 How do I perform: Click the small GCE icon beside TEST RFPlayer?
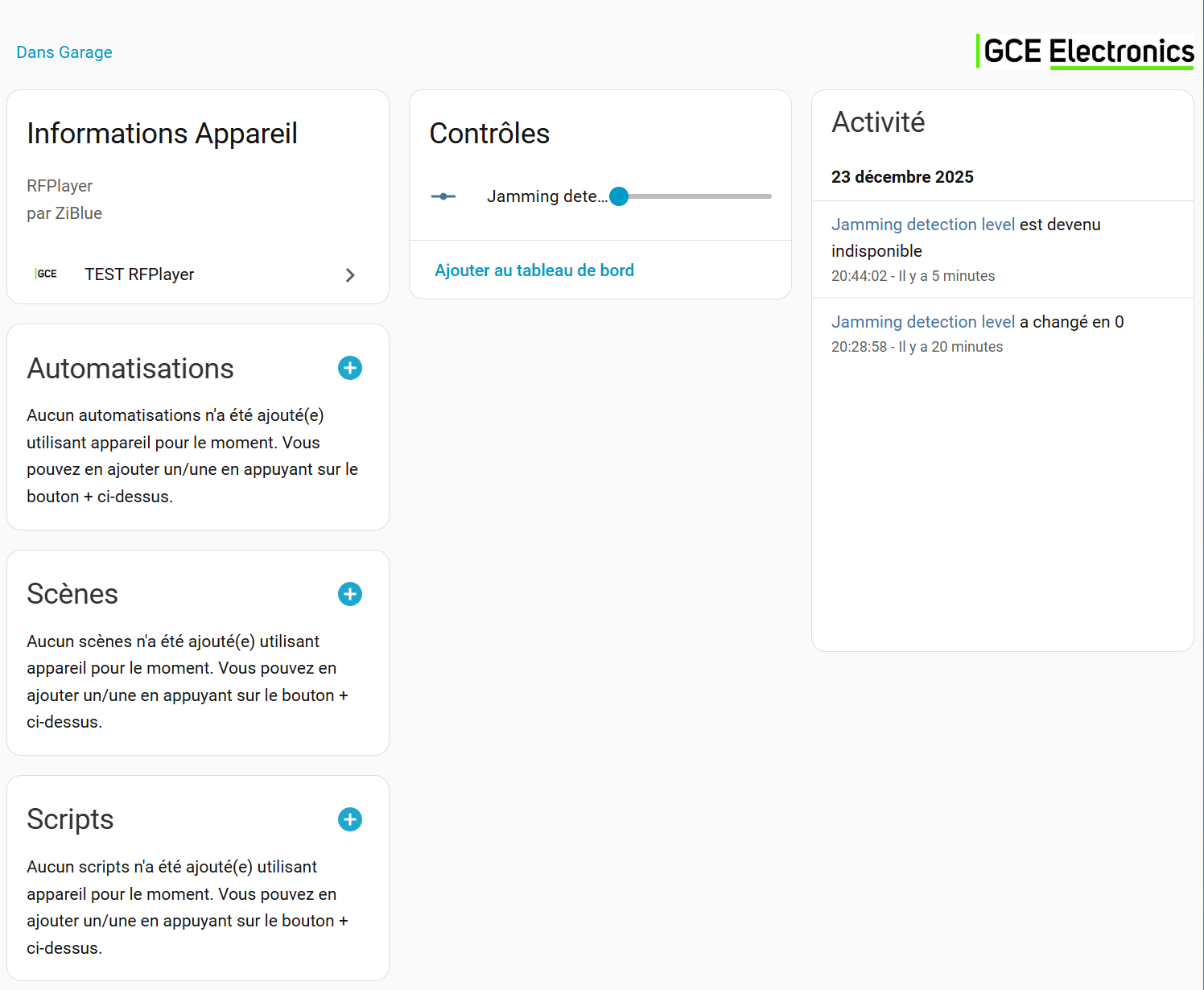coord(47,274)
